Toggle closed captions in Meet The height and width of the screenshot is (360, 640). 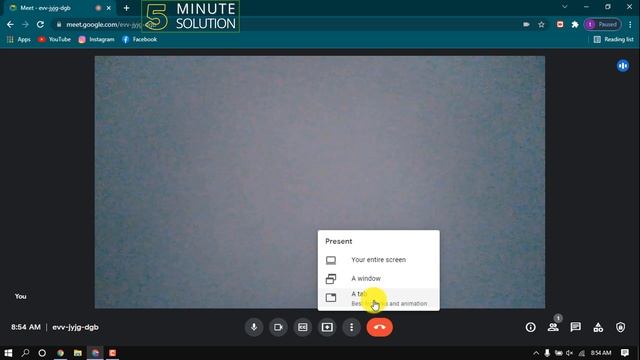click(302, 327)
